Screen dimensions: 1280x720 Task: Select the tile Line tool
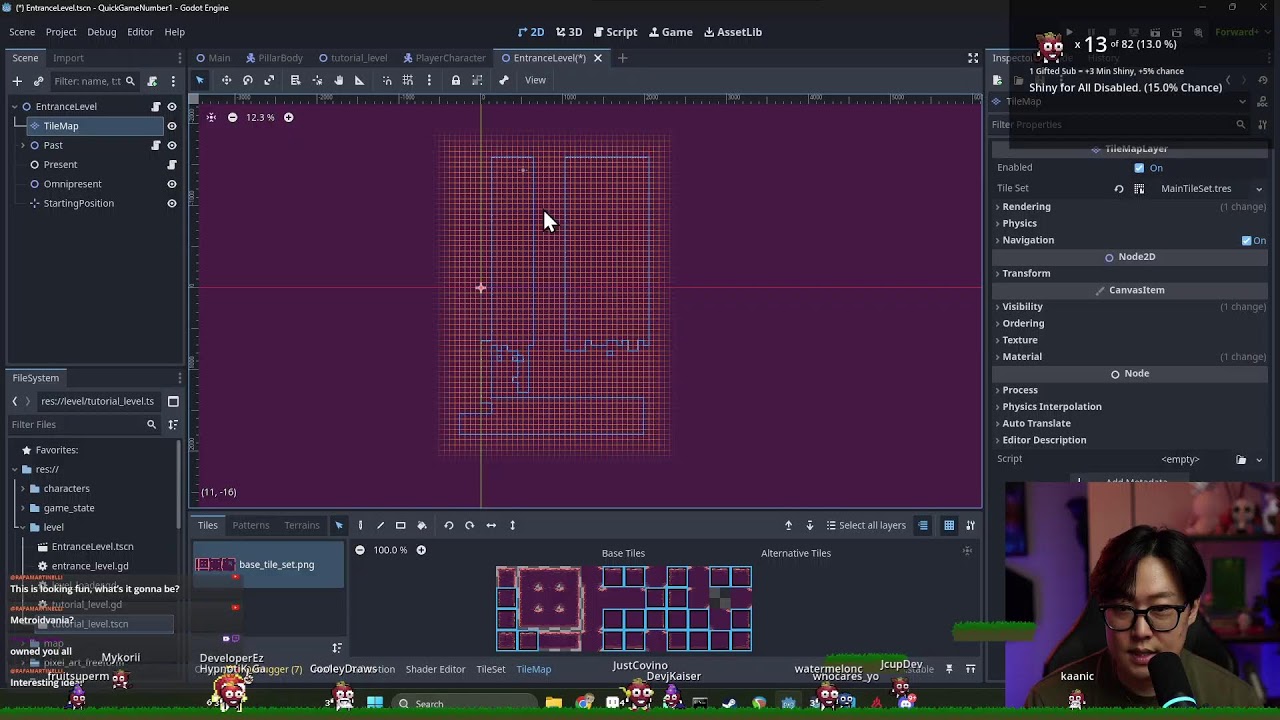(380, 525)
